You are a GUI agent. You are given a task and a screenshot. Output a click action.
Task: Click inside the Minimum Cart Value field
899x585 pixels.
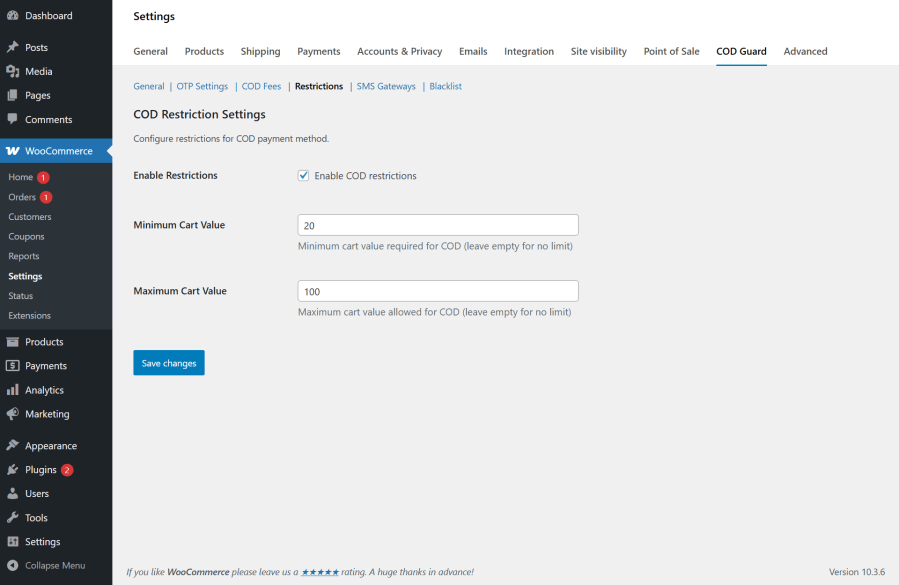click(x=437, y=224)
